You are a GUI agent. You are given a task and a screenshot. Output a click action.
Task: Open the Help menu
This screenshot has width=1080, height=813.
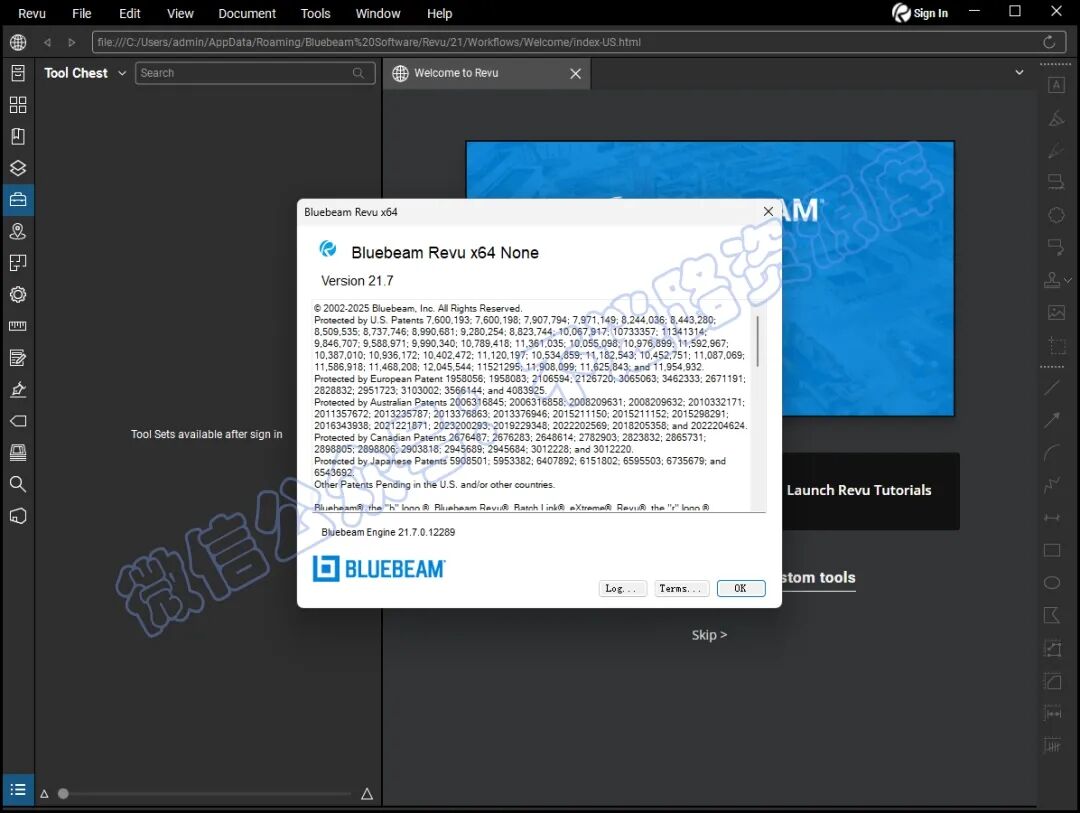[439, 13]
